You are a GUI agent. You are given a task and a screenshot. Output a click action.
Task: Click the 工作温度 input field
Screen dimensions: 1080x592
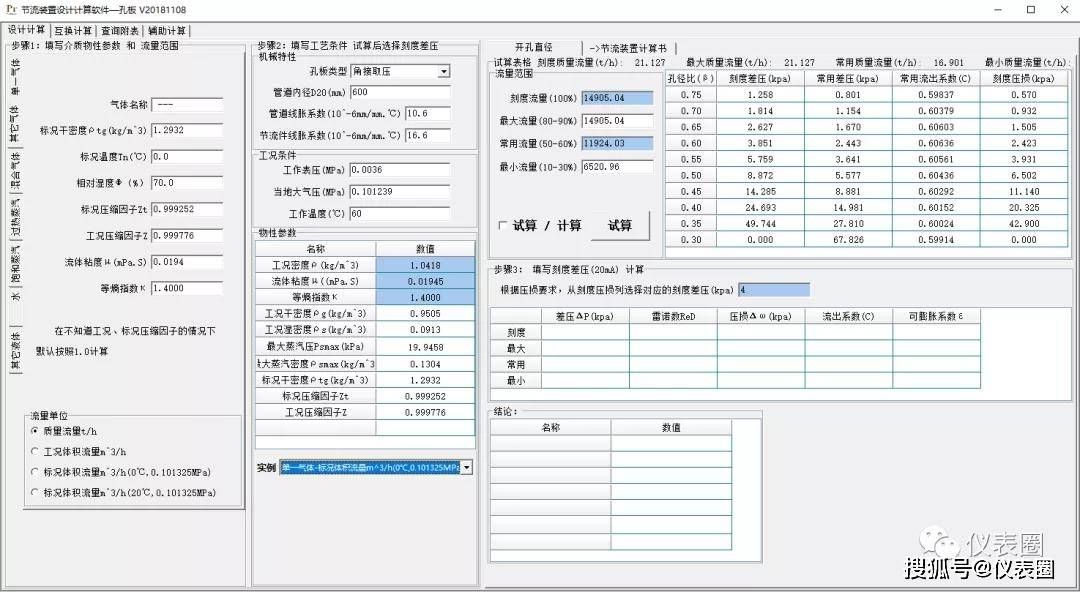click(x=399, y=214)
